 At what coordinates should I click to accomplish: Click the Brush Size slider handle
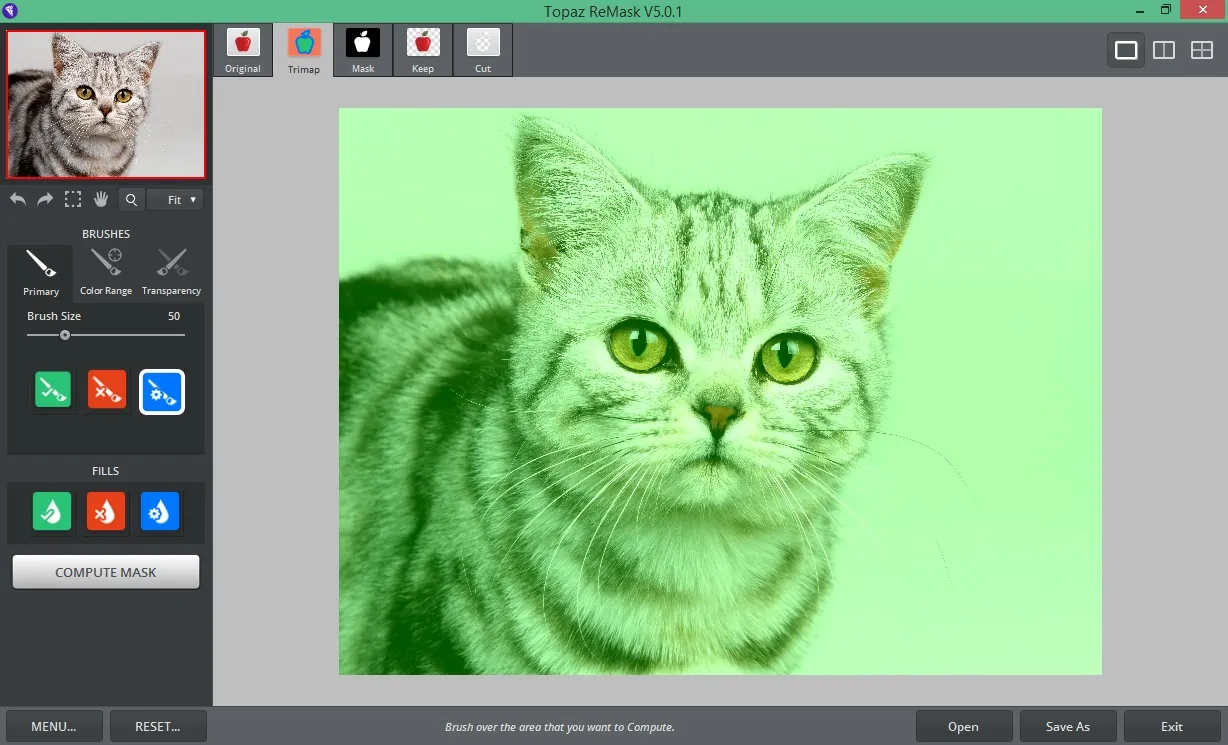pos(65,335)
